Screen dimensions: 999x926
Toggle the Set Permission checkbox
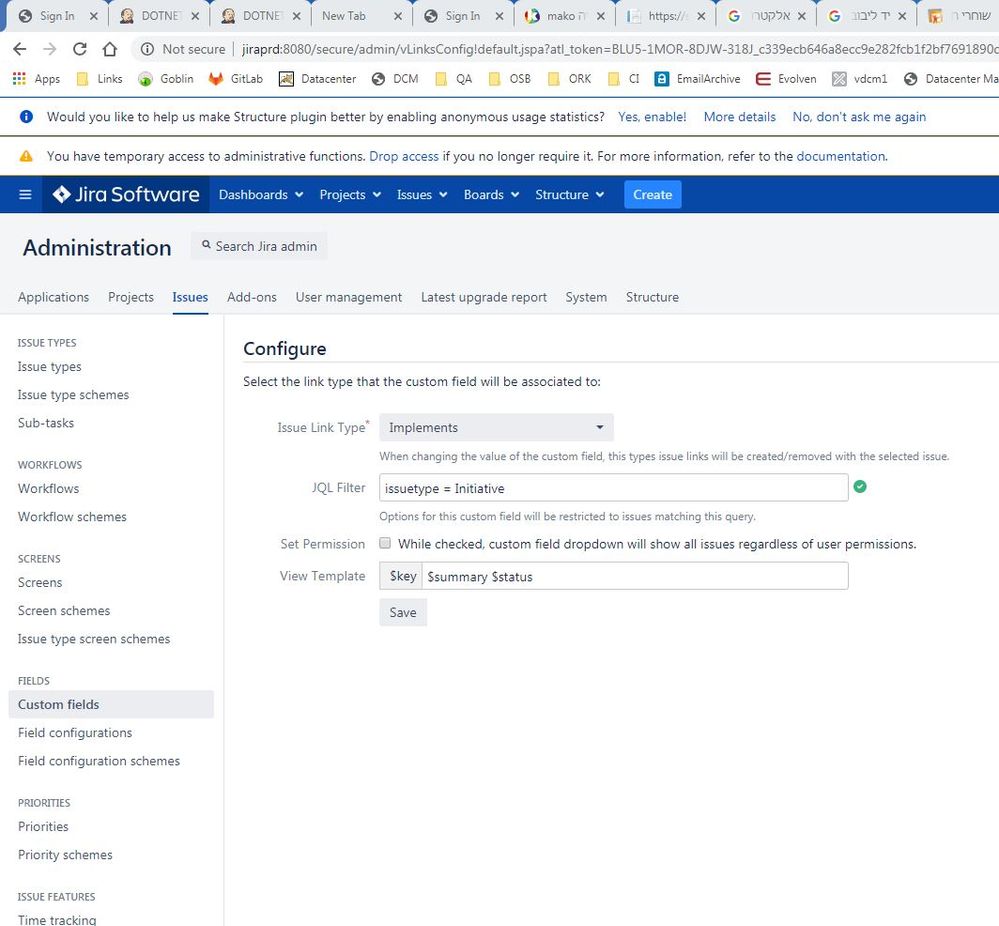385,543
